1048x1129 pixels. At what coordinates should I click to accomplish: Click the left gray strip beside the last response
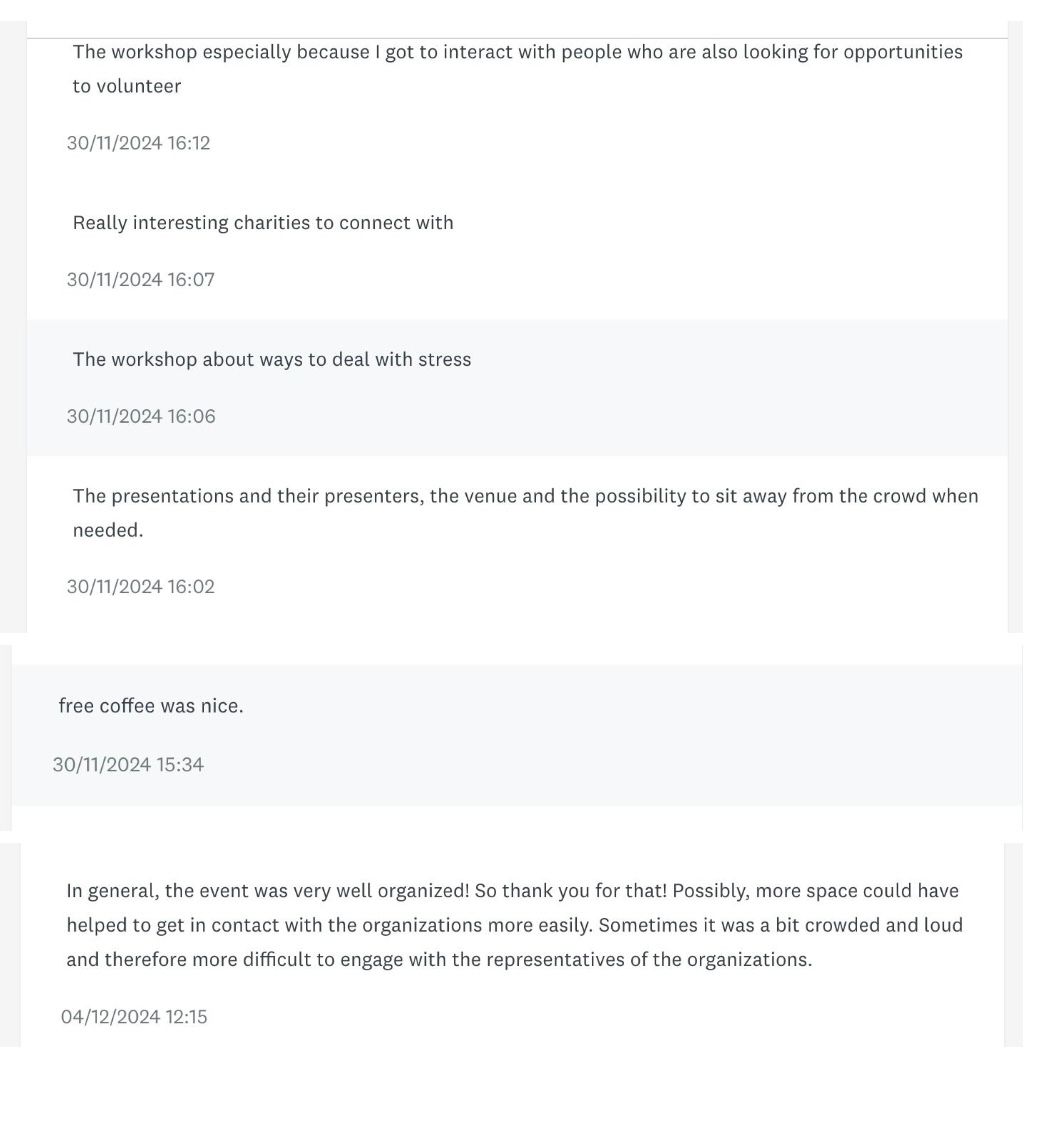[x=10, y=944]
